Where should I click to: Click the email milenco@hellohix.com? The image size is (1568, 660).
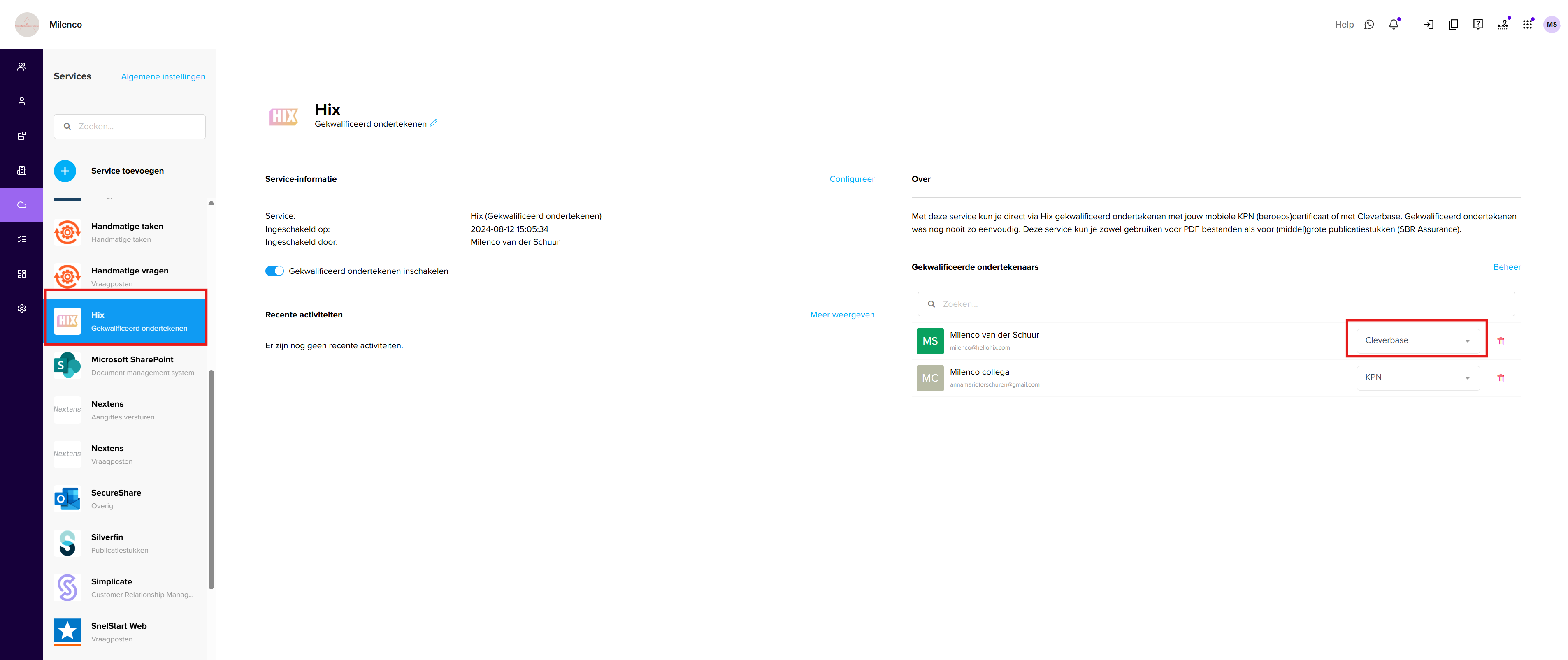pos(979,348)
